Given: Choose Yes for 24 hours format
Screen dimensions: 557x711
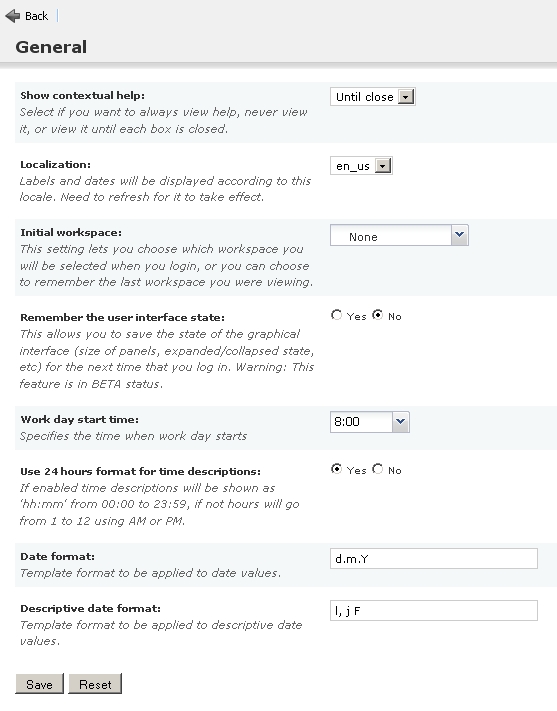Looking at the screenshot, I should pos(336,469).
